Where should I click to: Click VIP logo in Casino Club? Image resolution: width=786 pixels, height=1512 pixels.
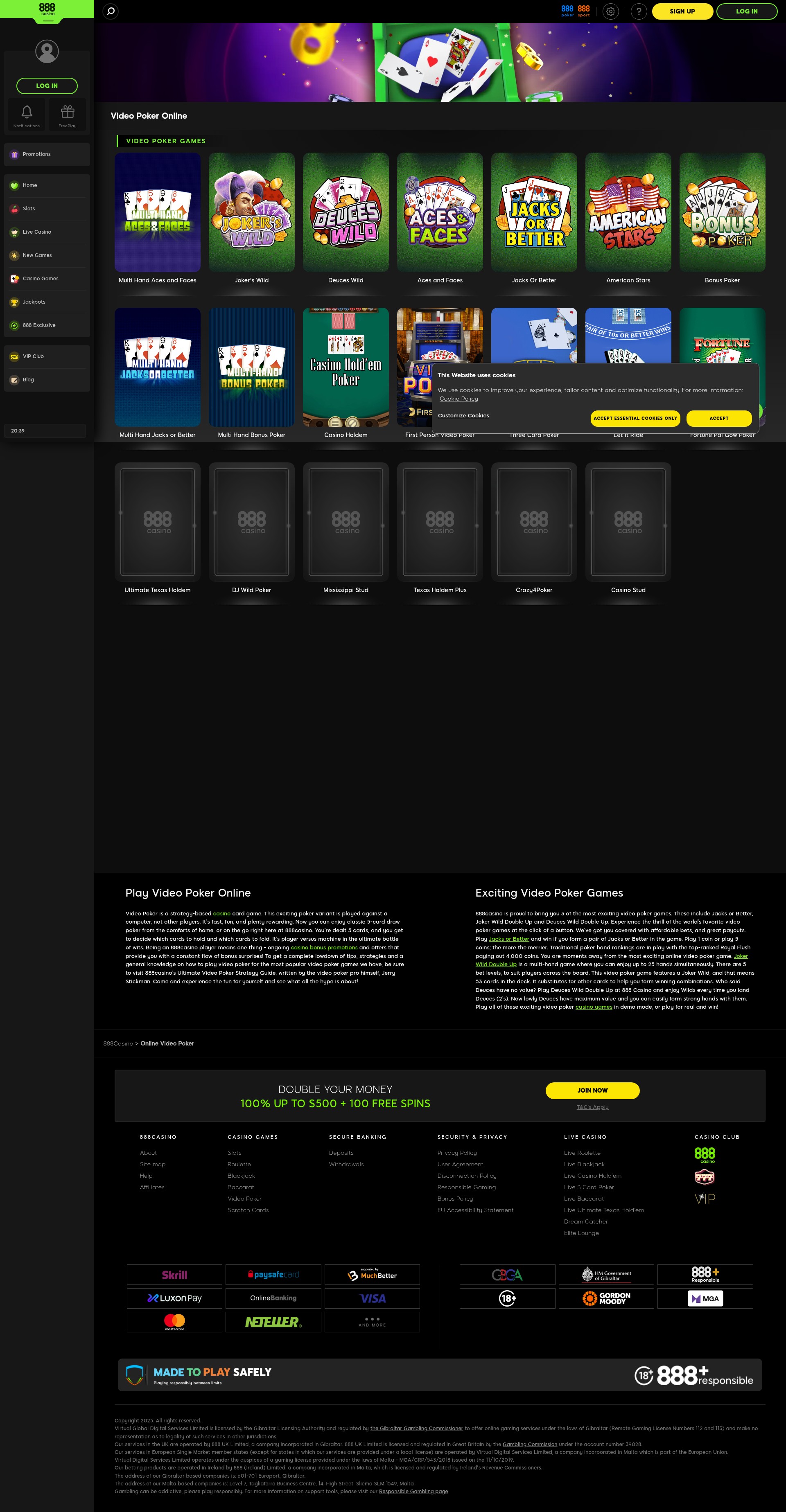(x=705, y=1199)
